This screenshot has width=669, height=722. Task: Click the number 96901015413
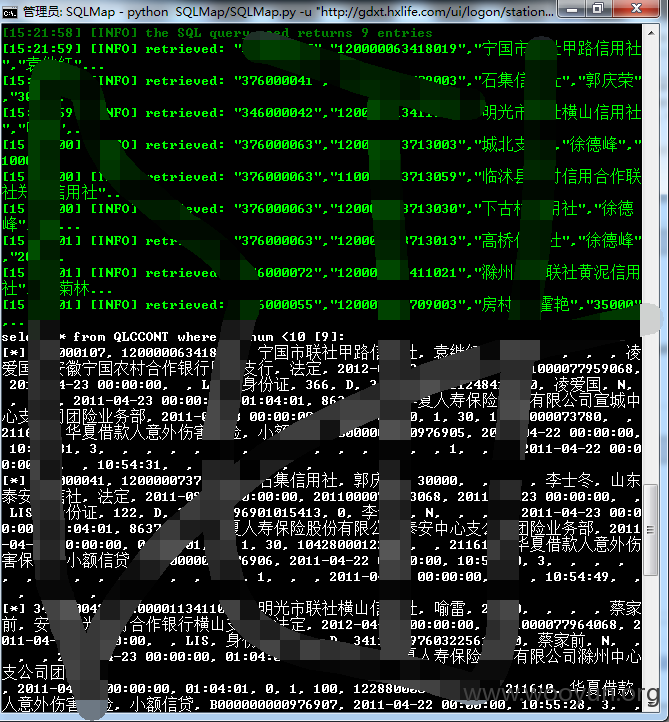click(277, 513)
